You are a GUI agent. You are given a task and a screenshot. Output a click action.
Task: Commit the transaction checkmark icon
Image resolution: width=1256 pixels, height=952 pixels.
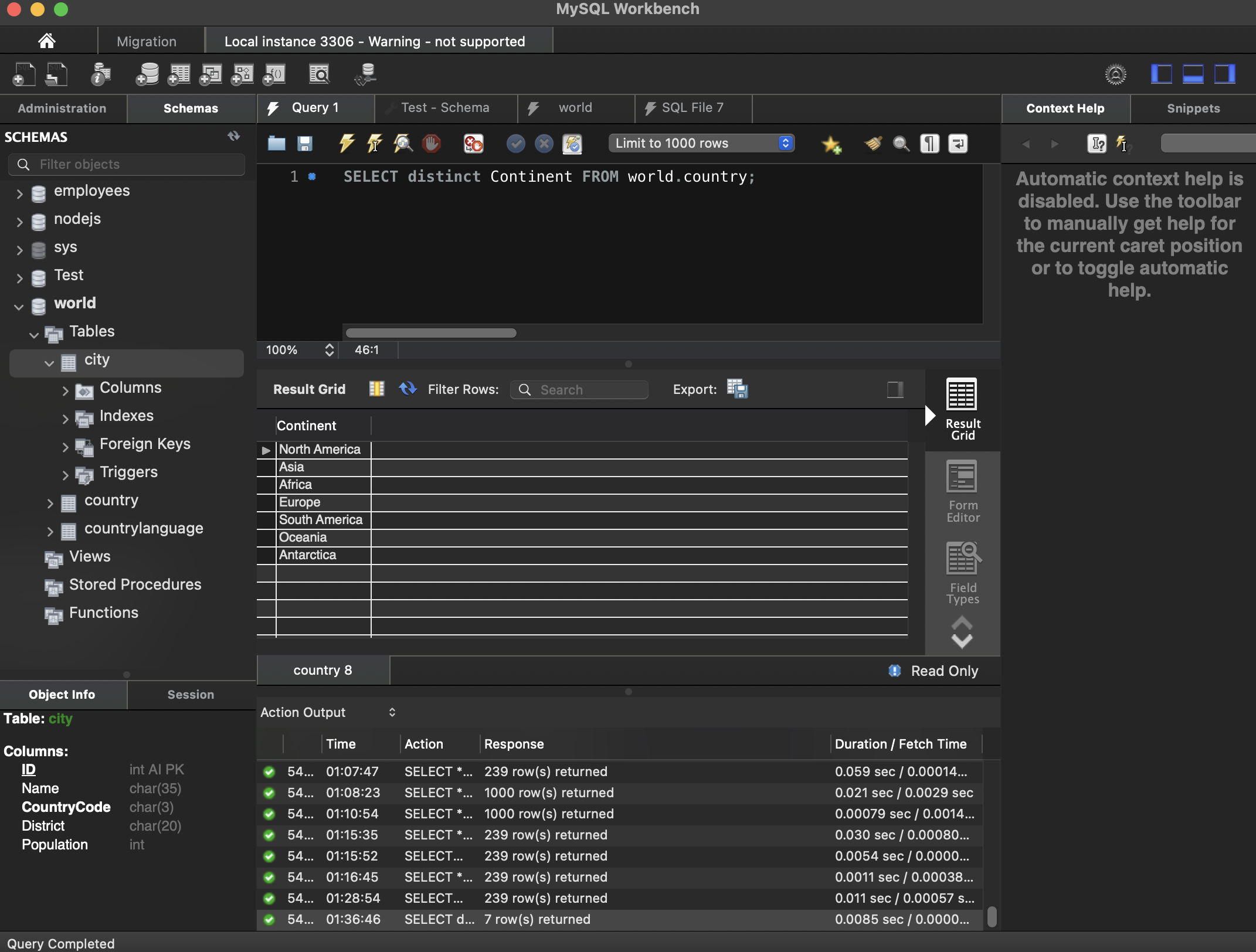point(515,144)
